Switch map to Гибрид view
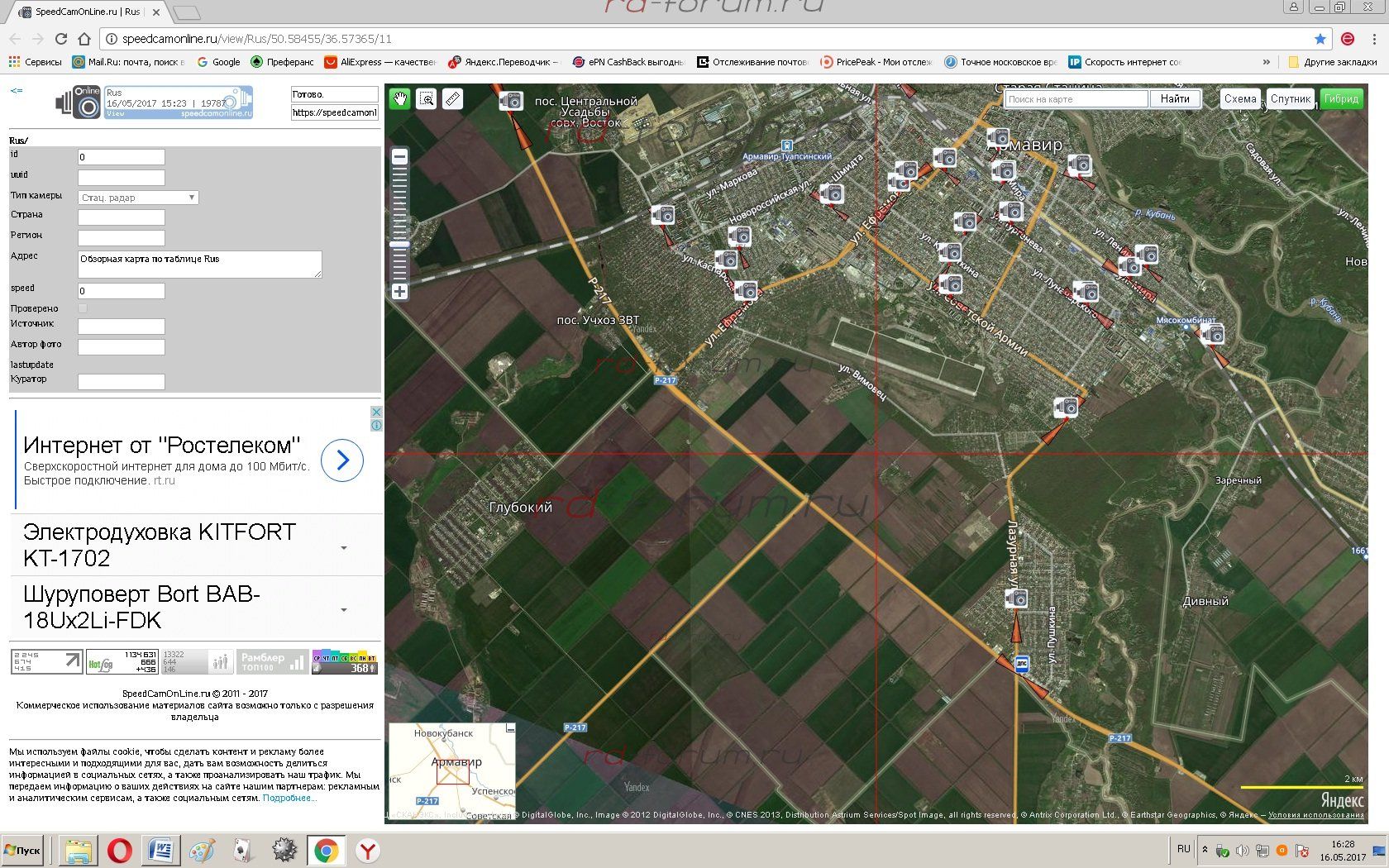This screenshot has width=1389, height=868. pos(1341,98)
